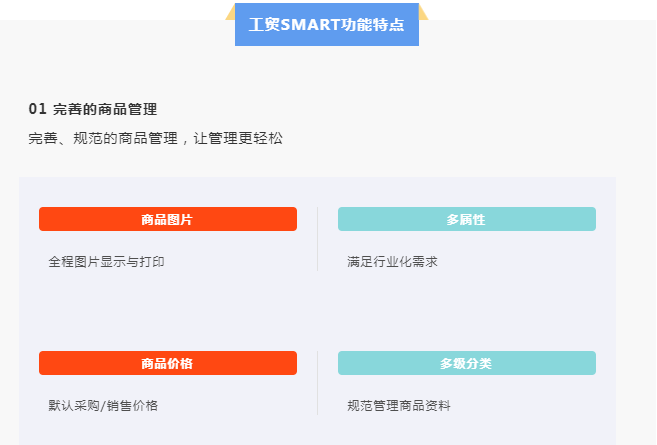Open the 商品价格 orange label
This screenshot has height=445, width=657.
(168, 363)
